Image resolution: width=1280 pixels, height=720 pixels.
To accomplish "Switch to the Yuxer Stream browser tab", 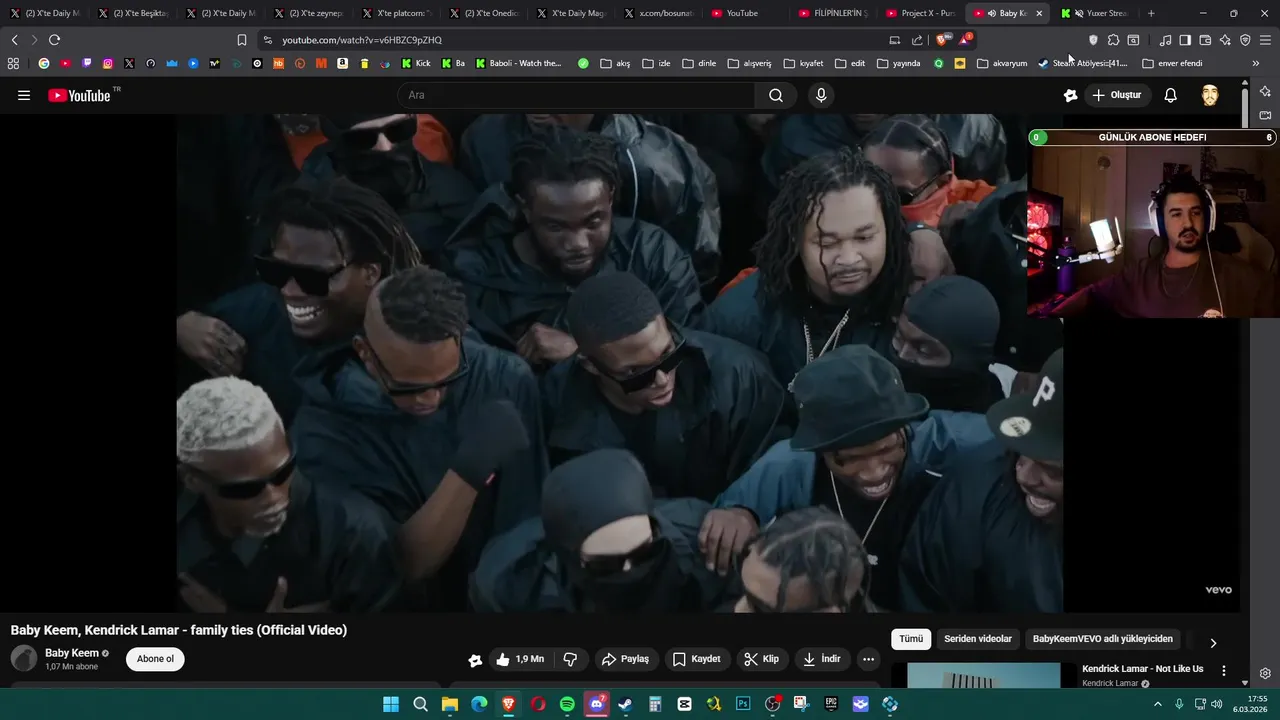I will coord(1095,13).
